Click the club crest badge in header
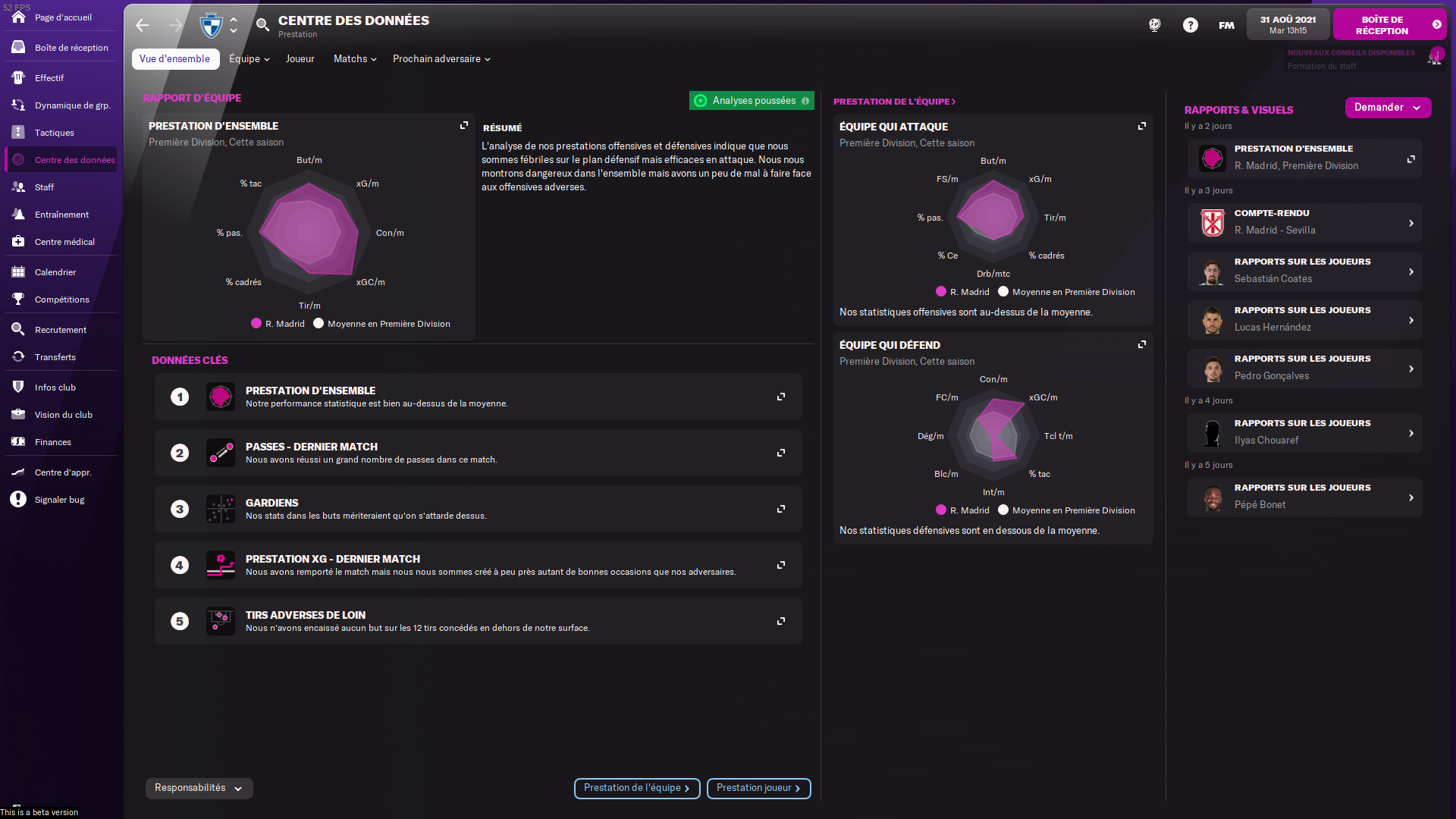1456x819 pixels. tap(210, 26)
